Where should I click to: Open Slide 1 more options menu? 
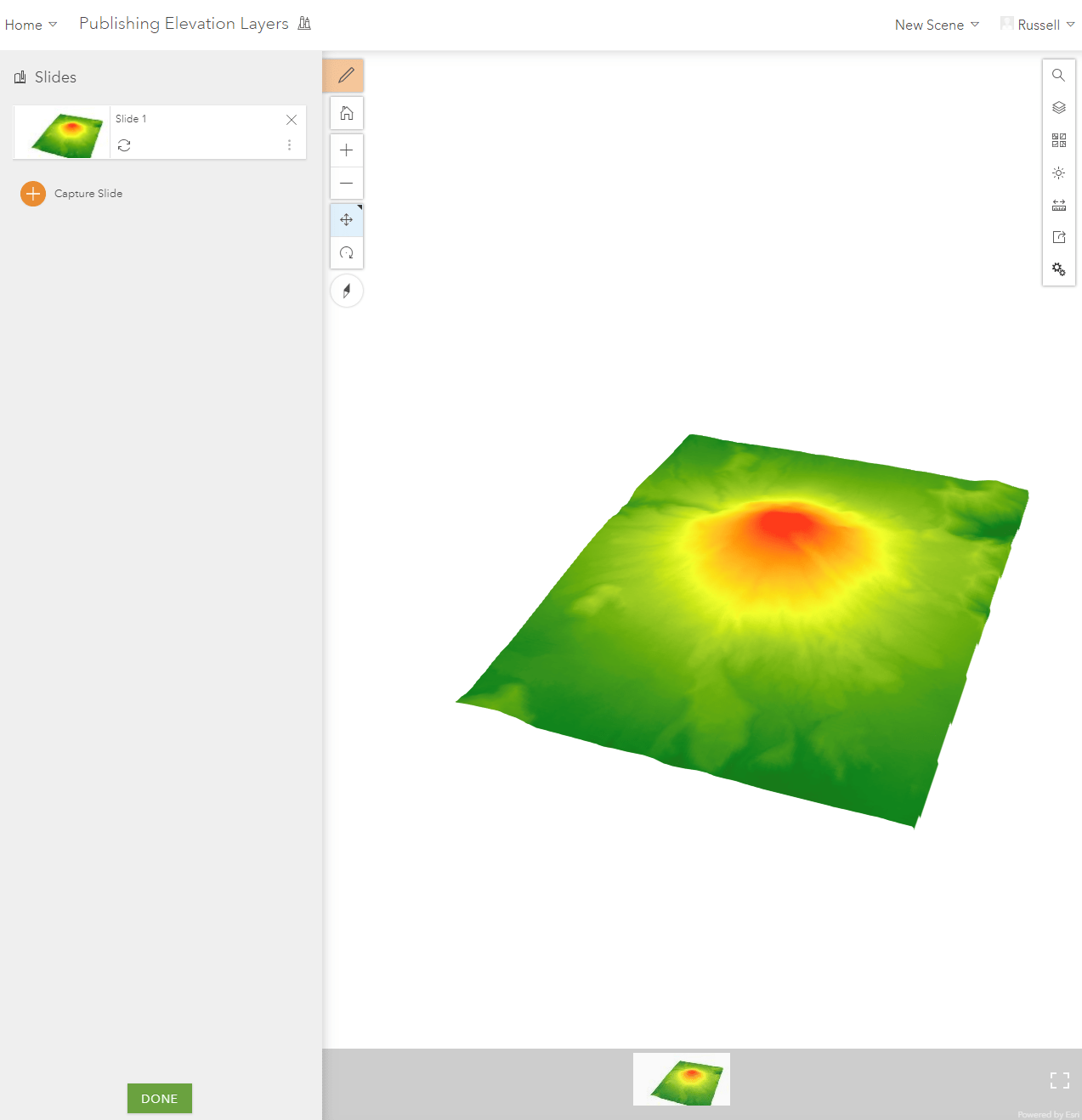290,145
